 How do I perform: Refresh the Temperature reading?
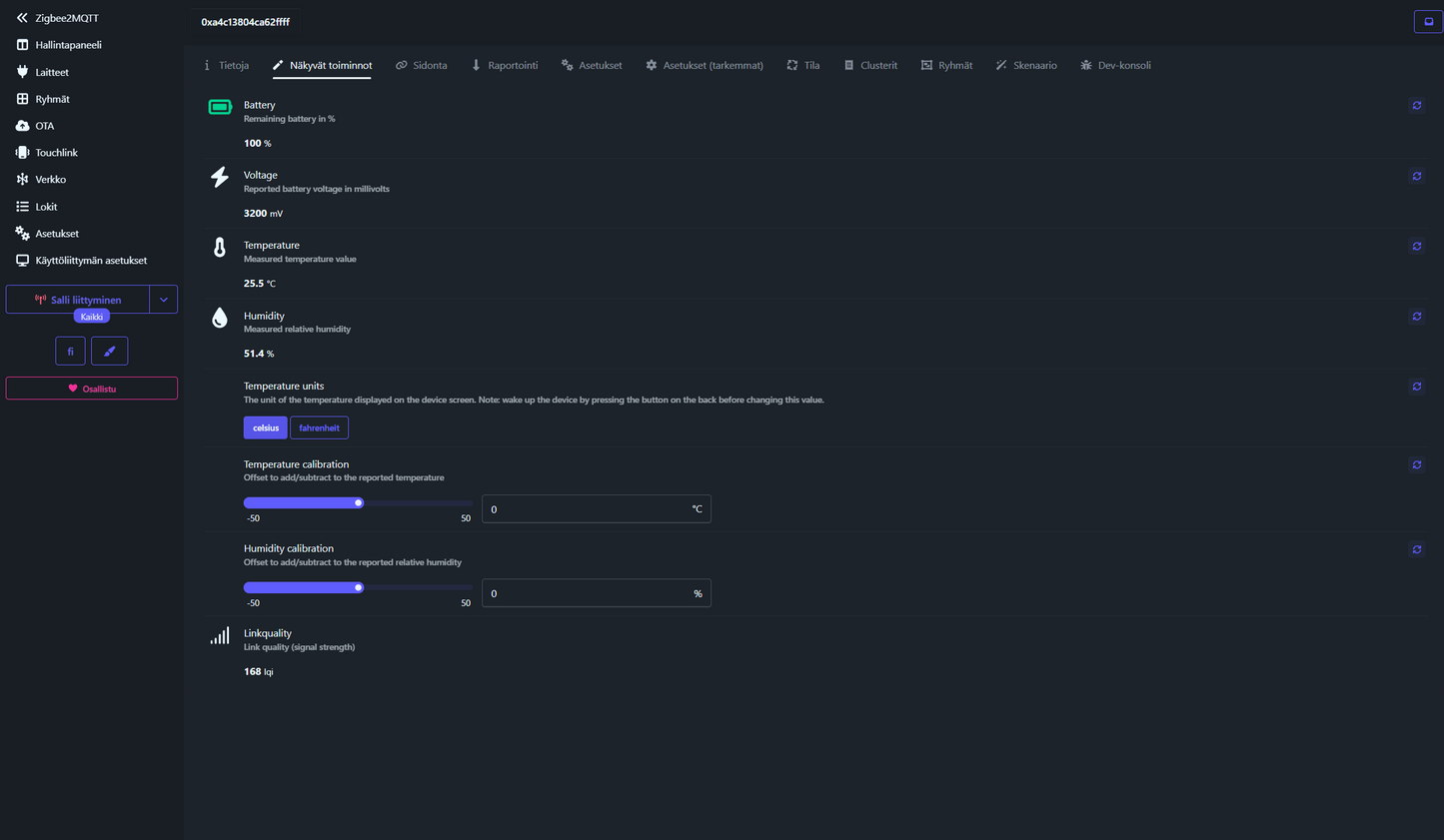[x=1416, y=246]
